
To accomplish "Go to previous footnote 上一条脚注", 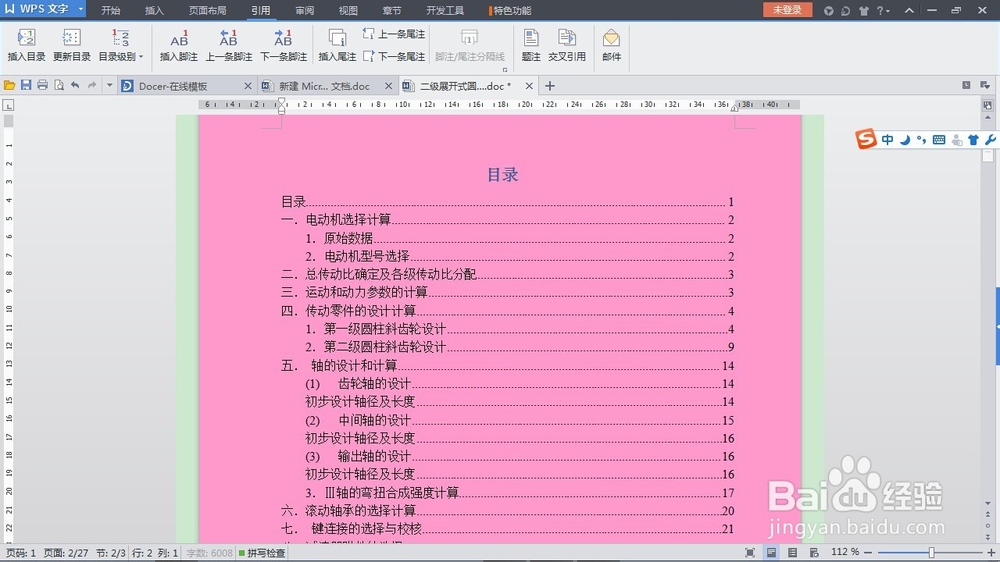I will tap(228, 45).
